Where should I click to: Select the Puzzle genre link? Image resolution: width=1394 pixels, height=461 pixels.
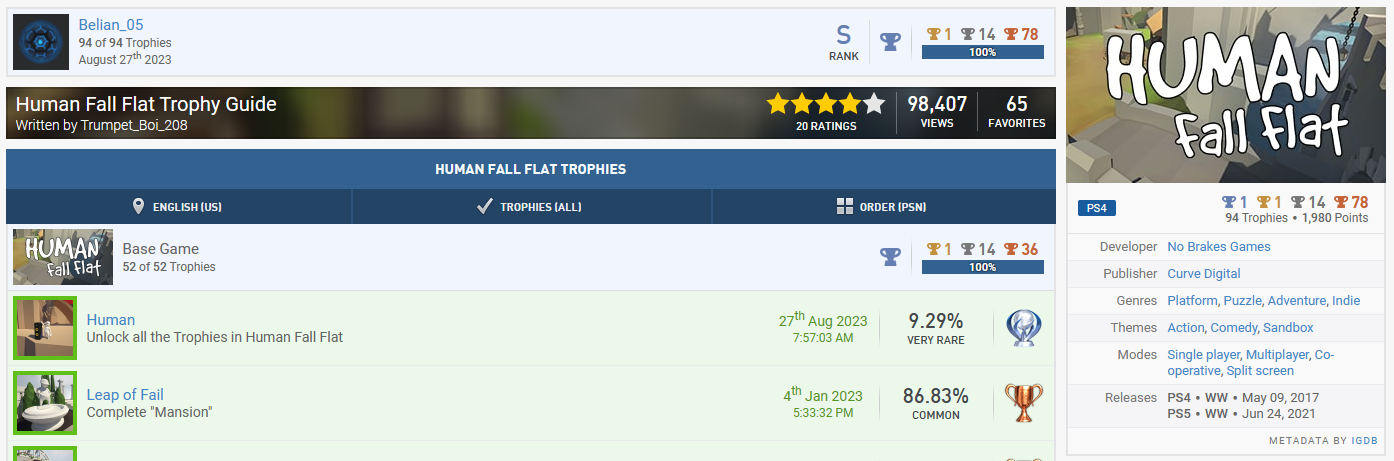(x=1242, y=301)
